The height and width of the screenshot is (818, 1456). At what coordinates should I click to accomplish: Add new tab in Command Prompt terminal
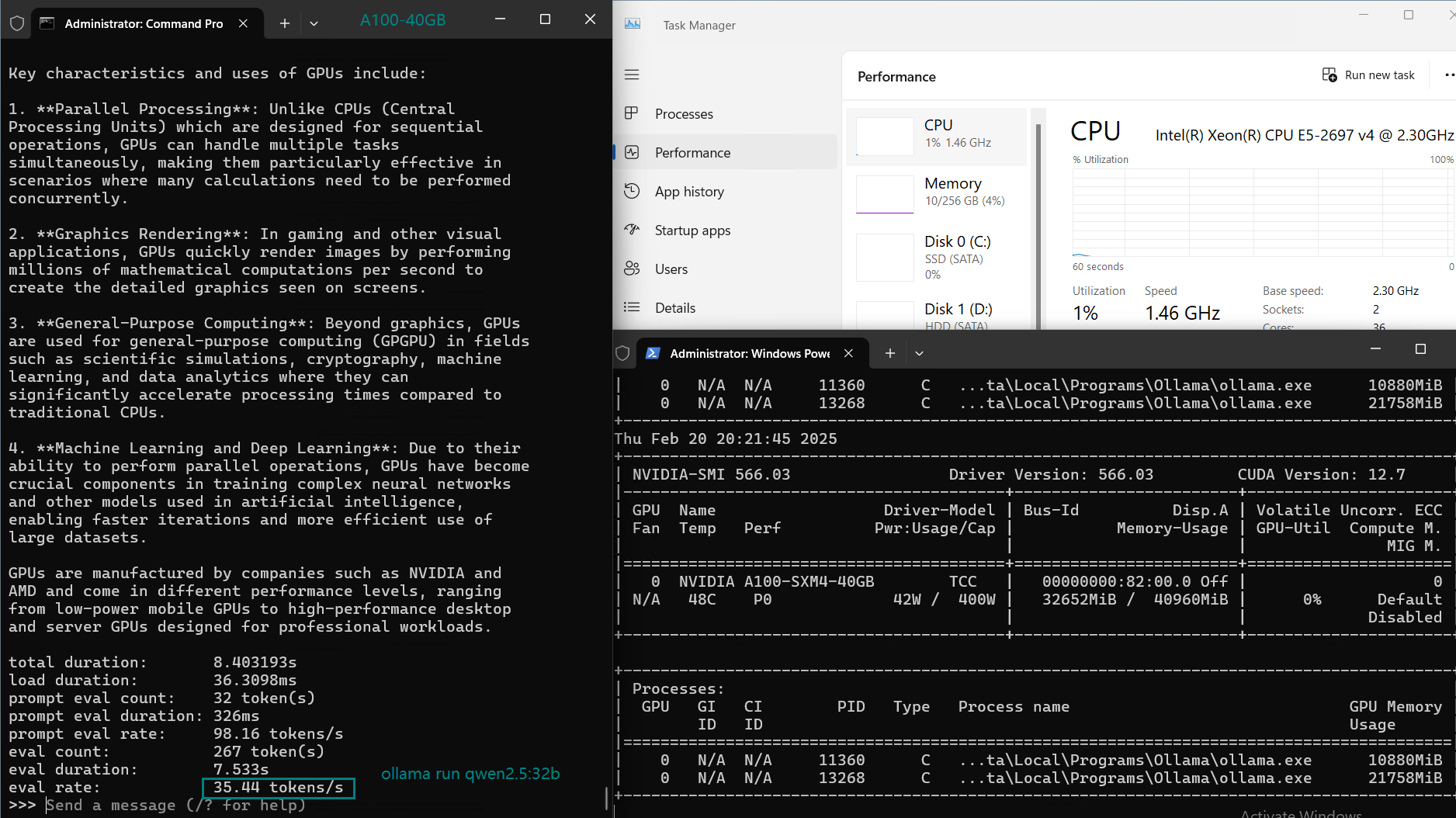coord(285,23)
